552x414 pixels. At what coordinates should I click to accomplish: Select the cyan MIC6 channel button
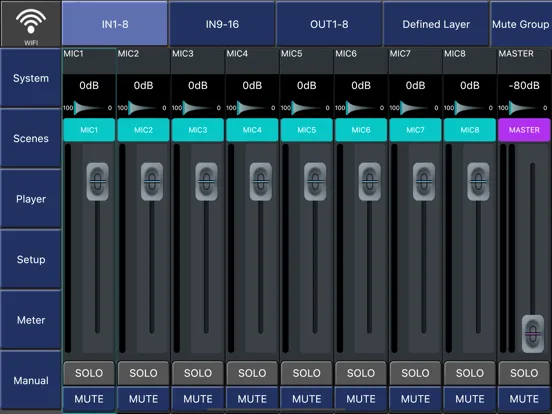[x=361, y=130]
